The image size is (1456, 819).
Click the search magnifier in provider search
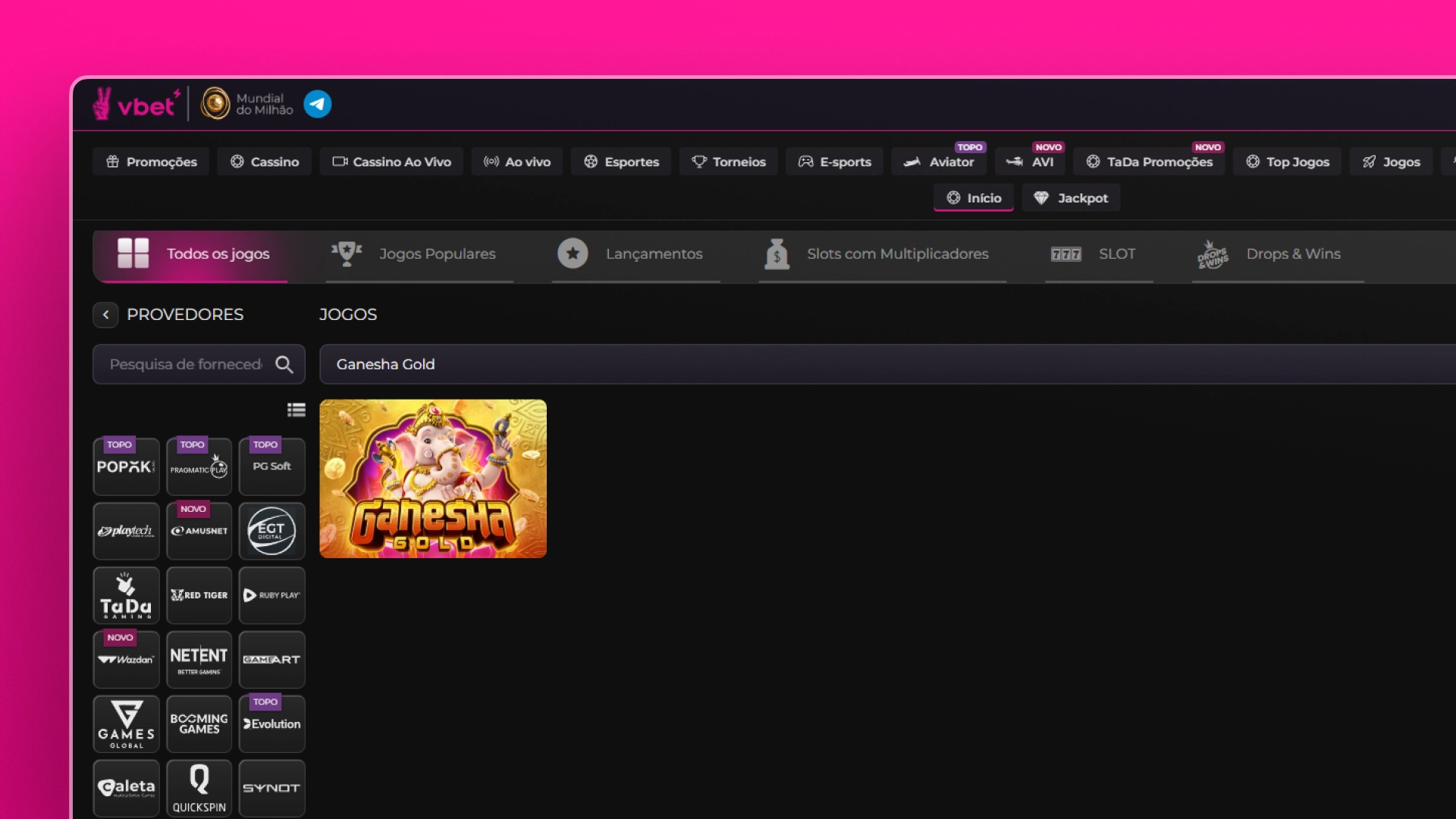[284, 365]
